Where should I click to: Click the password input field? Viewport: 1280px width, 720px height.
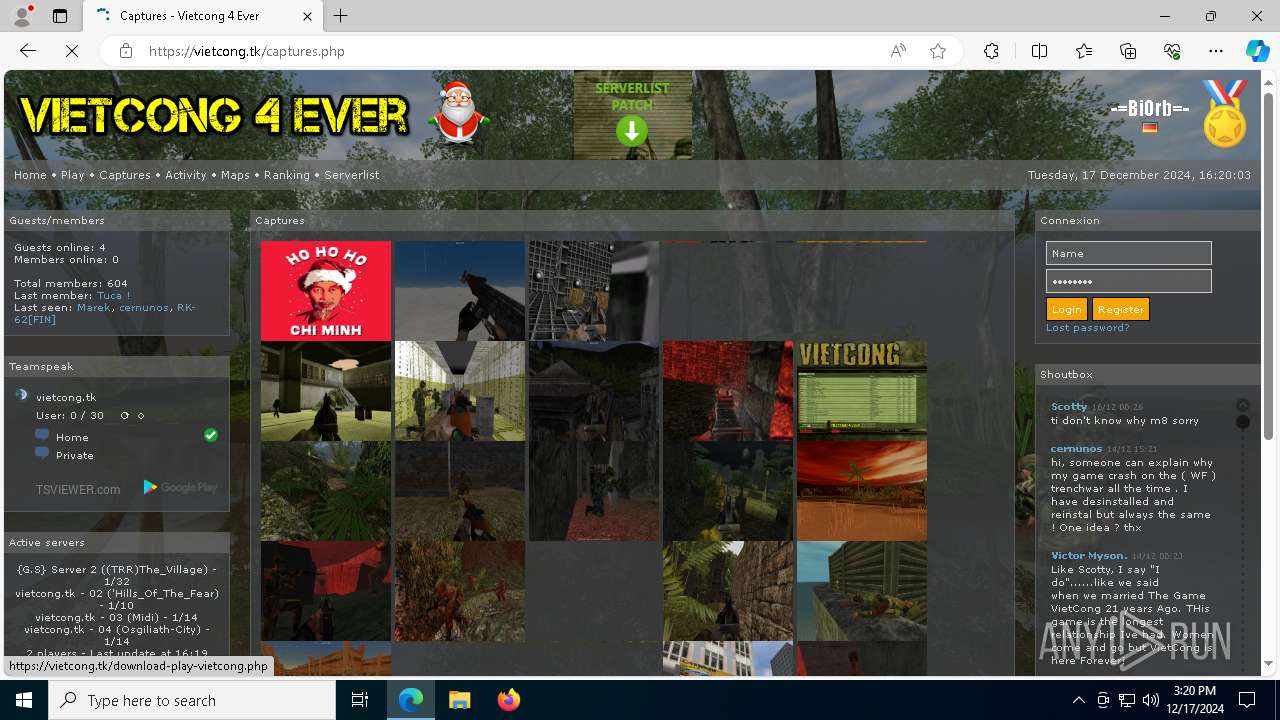[1128, 281]
